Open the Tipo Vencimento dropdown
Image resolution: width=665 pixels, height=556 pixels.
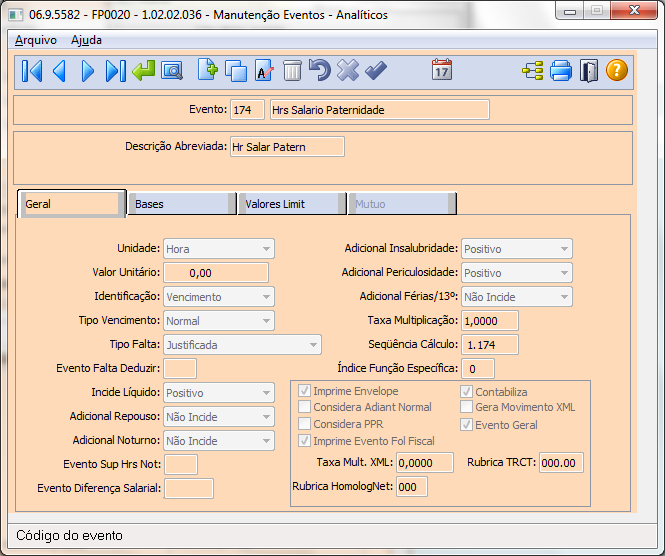pos(219,321)
